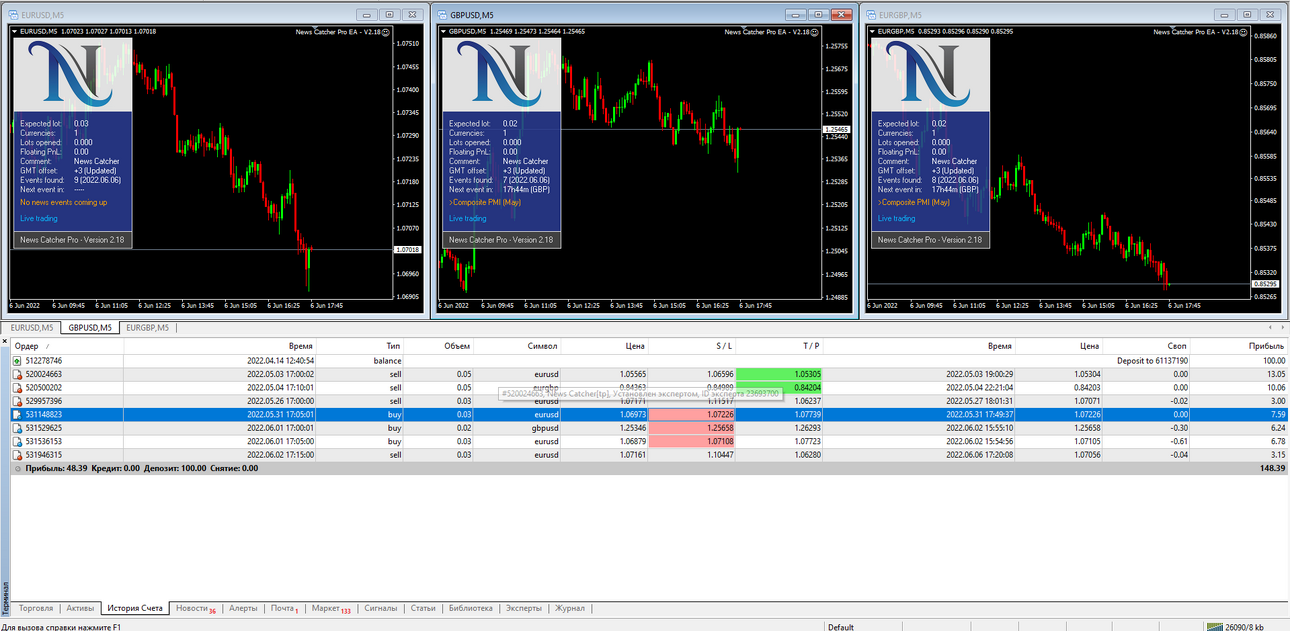This screenshot has height=631, width=1290.
Task: Click the summary row circle icon near Прибыль
Action: click(x=17, y=468)
